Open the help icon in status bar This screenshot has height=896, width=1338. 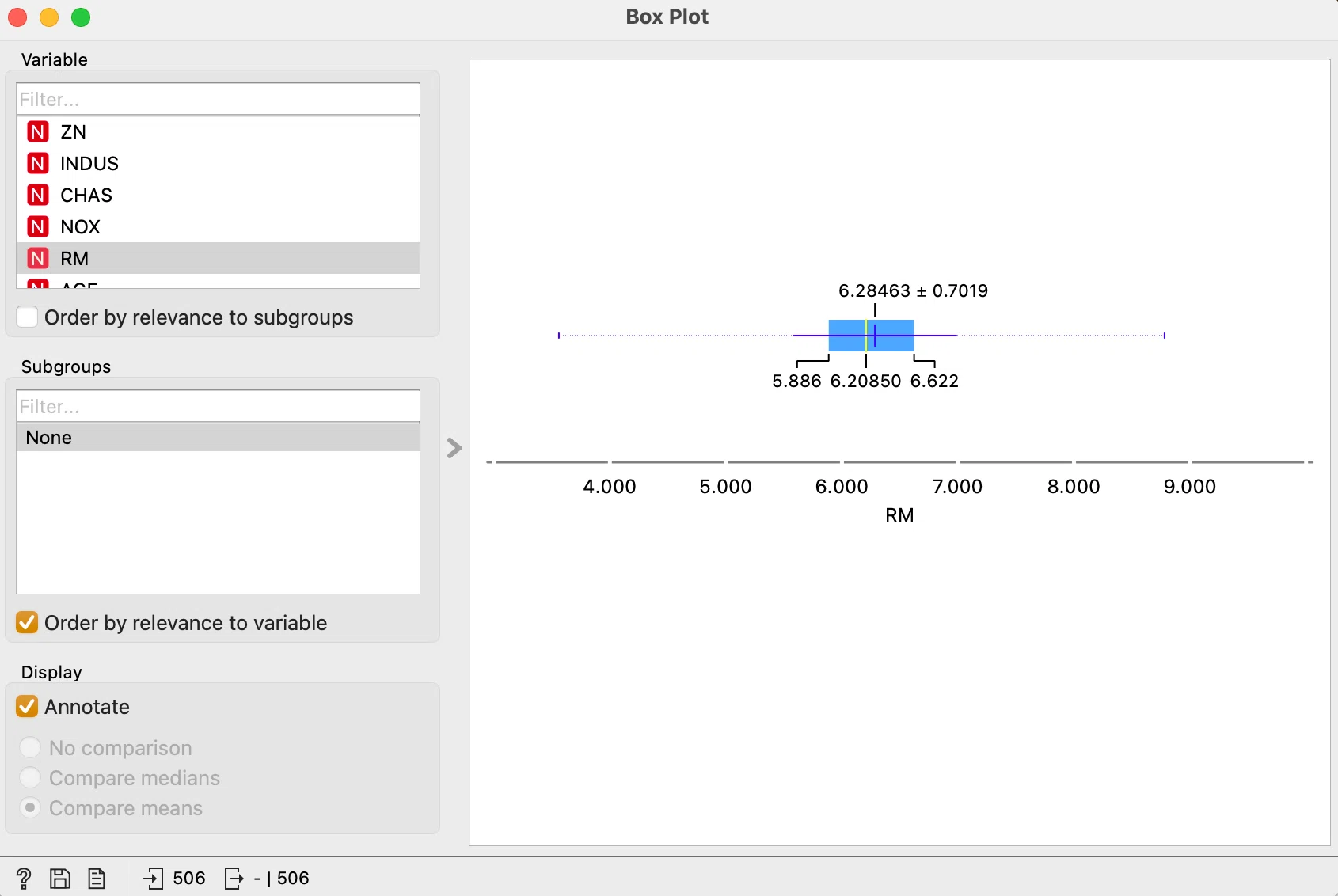tap(24, 879)
